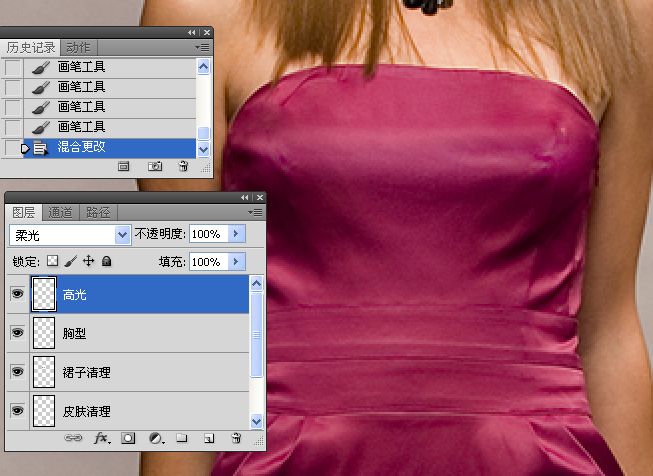Click 皮肤清理 layer thumbnail
The image size is (653, 476).
pyautogui.click(x=44, y=411)
